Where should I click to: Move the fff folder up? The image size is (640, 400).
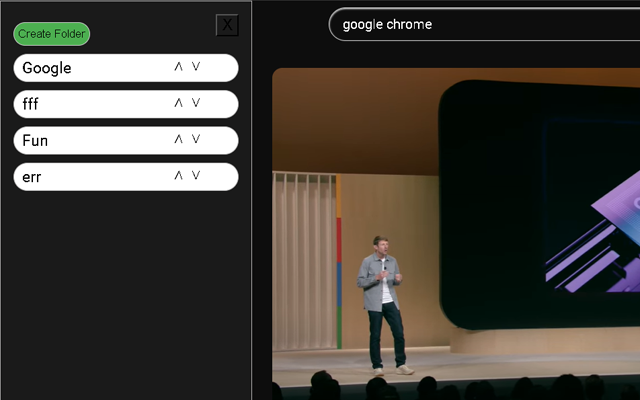tap(178, 103)
